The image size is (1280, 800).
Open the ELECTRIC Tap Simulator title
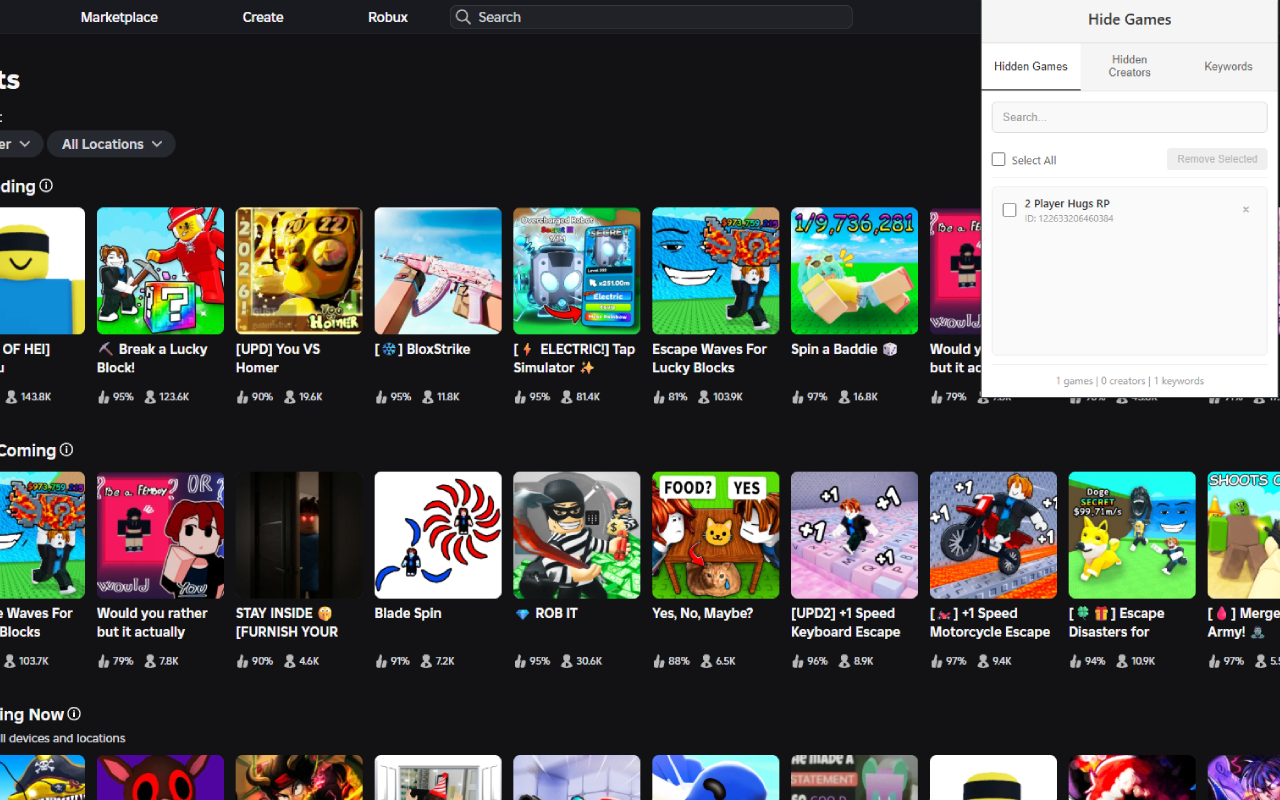pos(574,358)
